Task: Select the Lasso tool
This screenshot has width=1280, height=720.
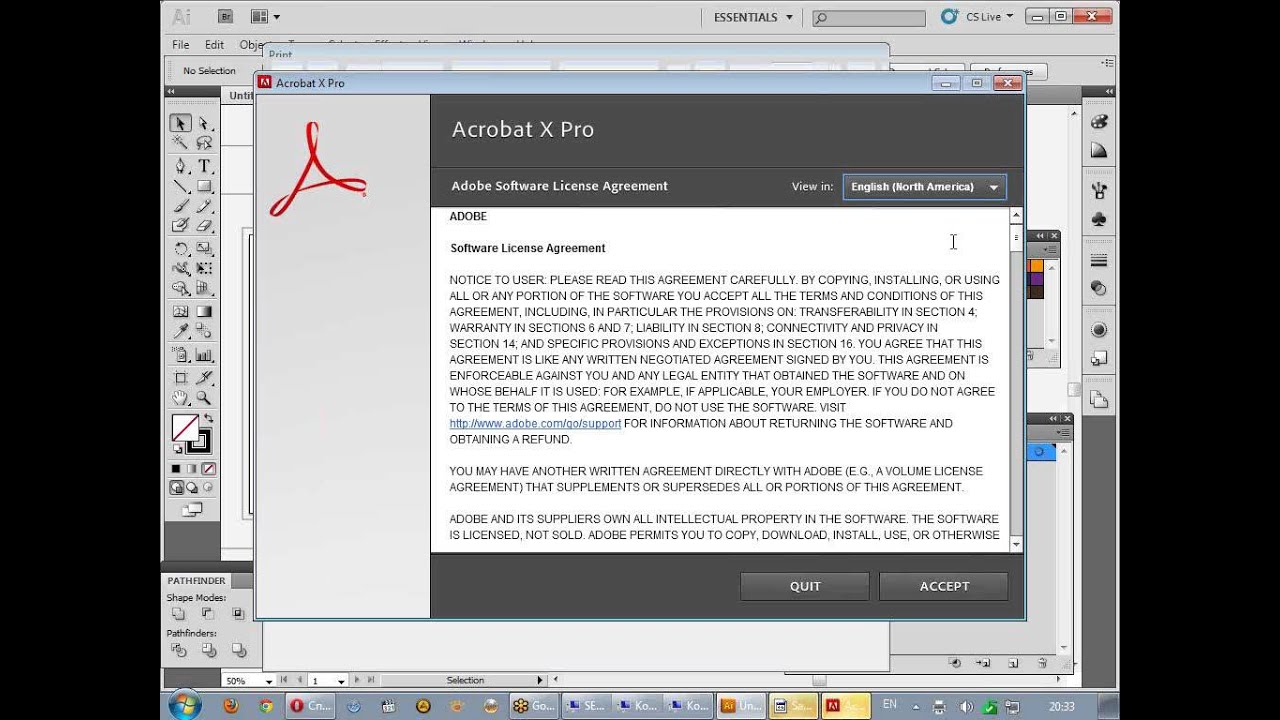Action: coord(204,143)
